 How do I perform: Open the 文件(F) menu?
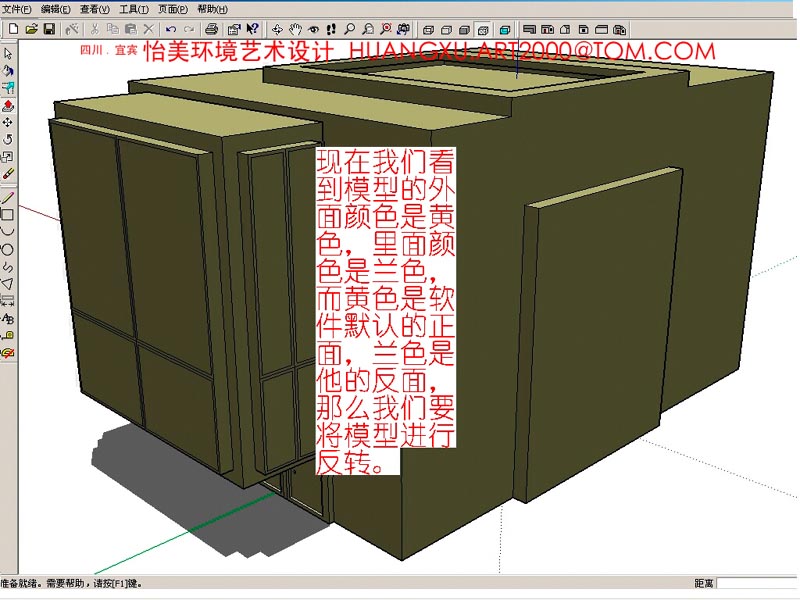coord(17,9)
